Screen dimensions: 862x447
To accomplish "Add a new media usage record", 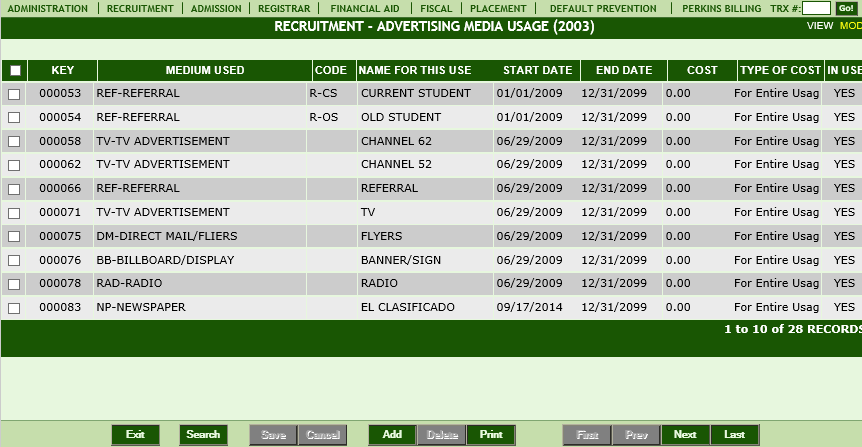I will pos(393,434).
